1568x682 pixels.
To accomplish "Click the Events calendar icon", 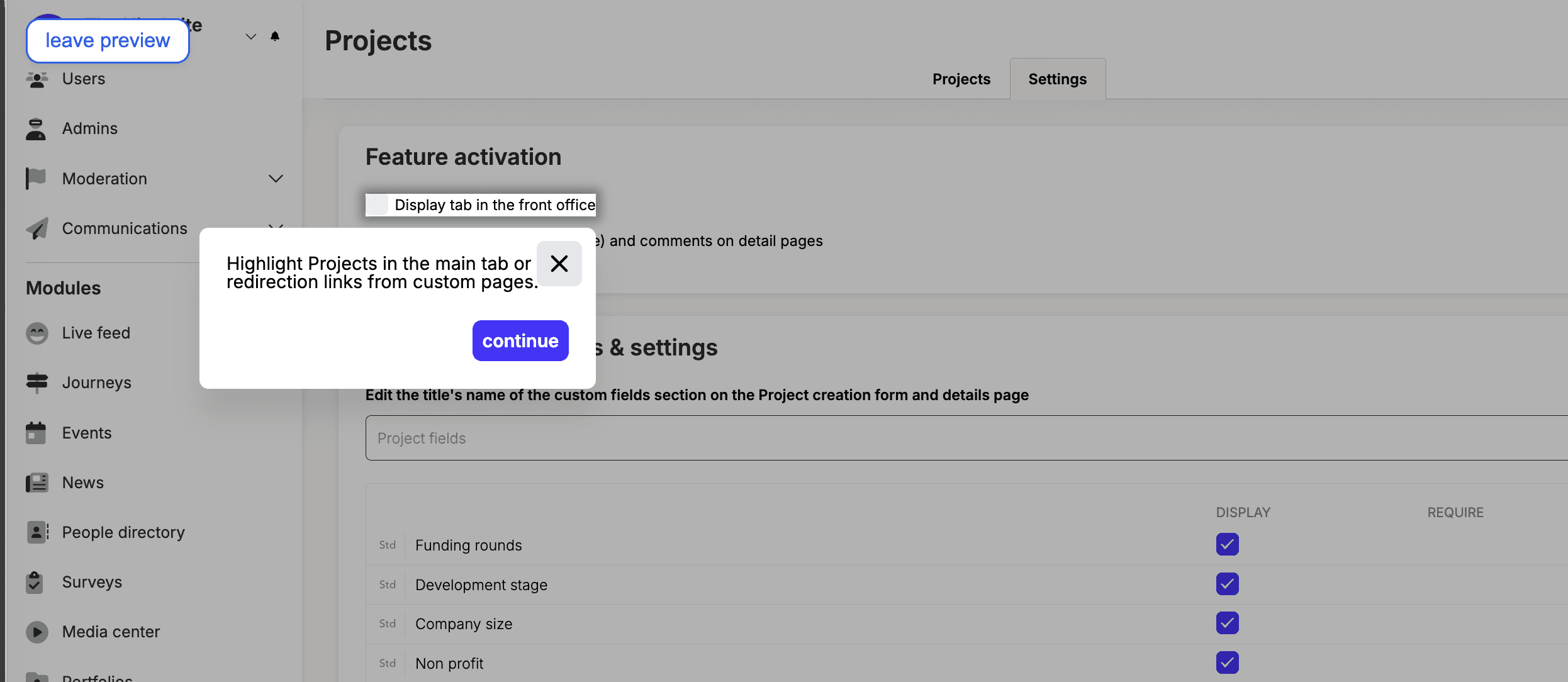I will point(36,433).
